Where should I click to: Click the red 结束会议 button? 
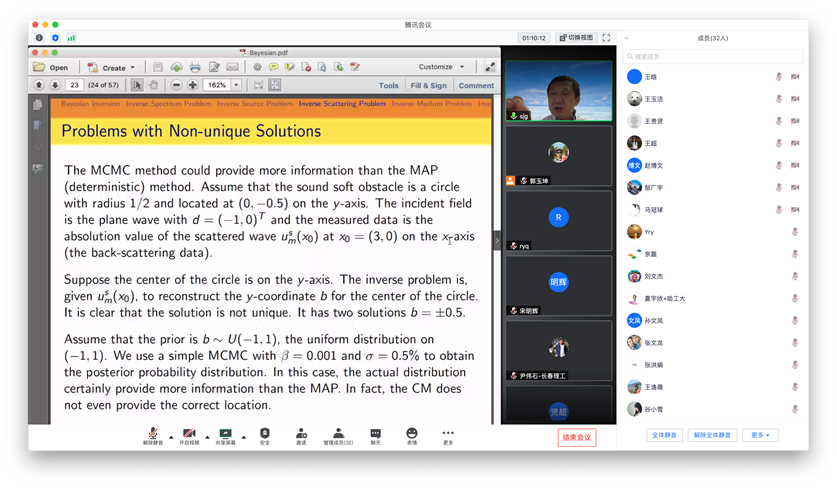pos(577,437)
